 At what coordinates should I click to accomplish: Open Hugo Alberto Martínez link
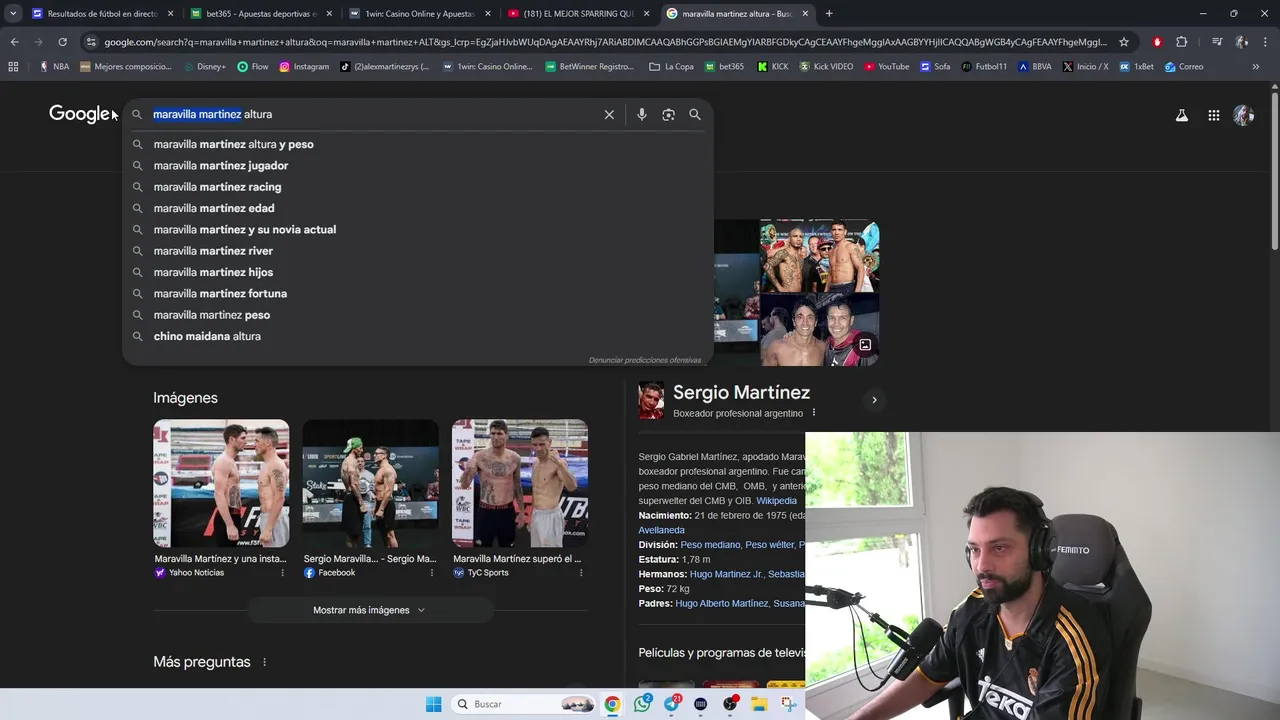[x=721, y=604]
